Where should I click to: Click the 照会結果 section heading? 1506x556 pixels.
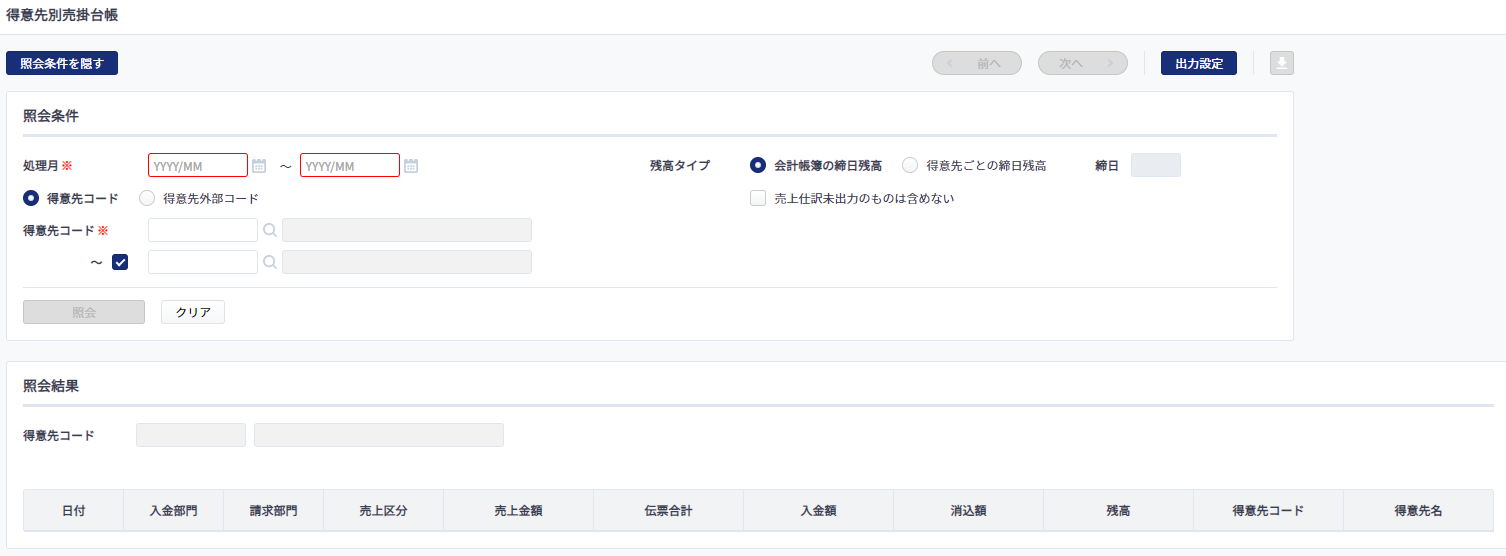[x=51, y=386]
